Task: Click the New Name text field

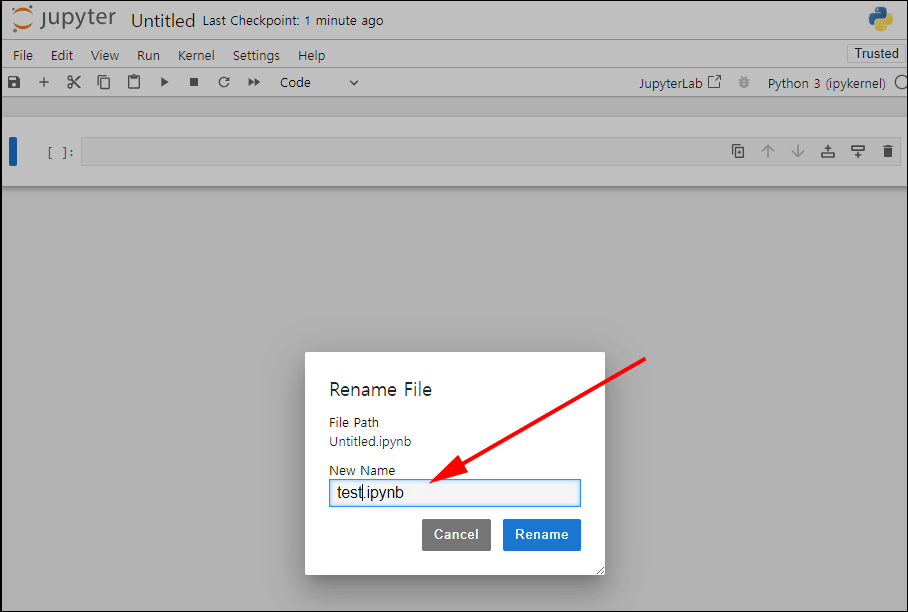Action: tap(455, 493)
